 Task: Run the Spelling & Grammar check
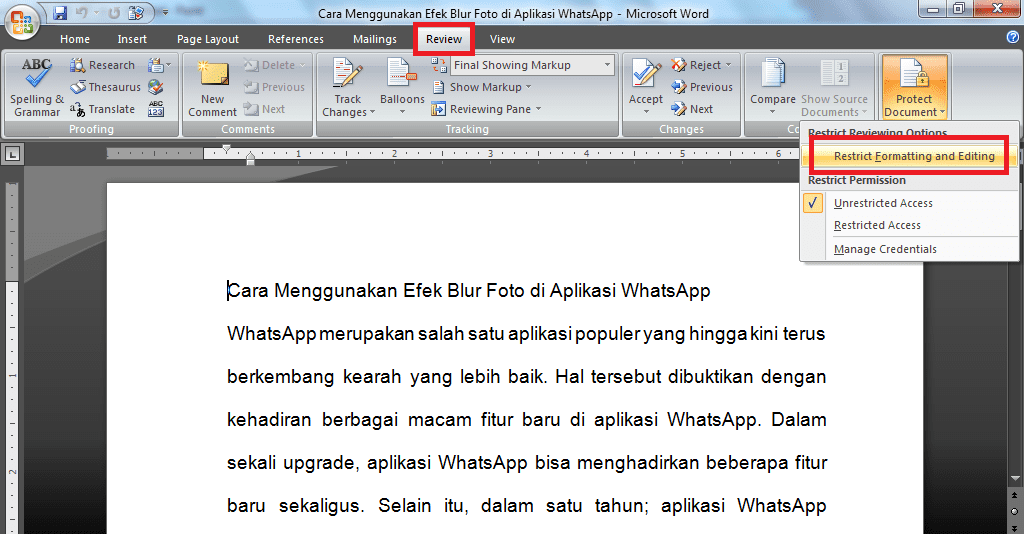click(37, 88)
